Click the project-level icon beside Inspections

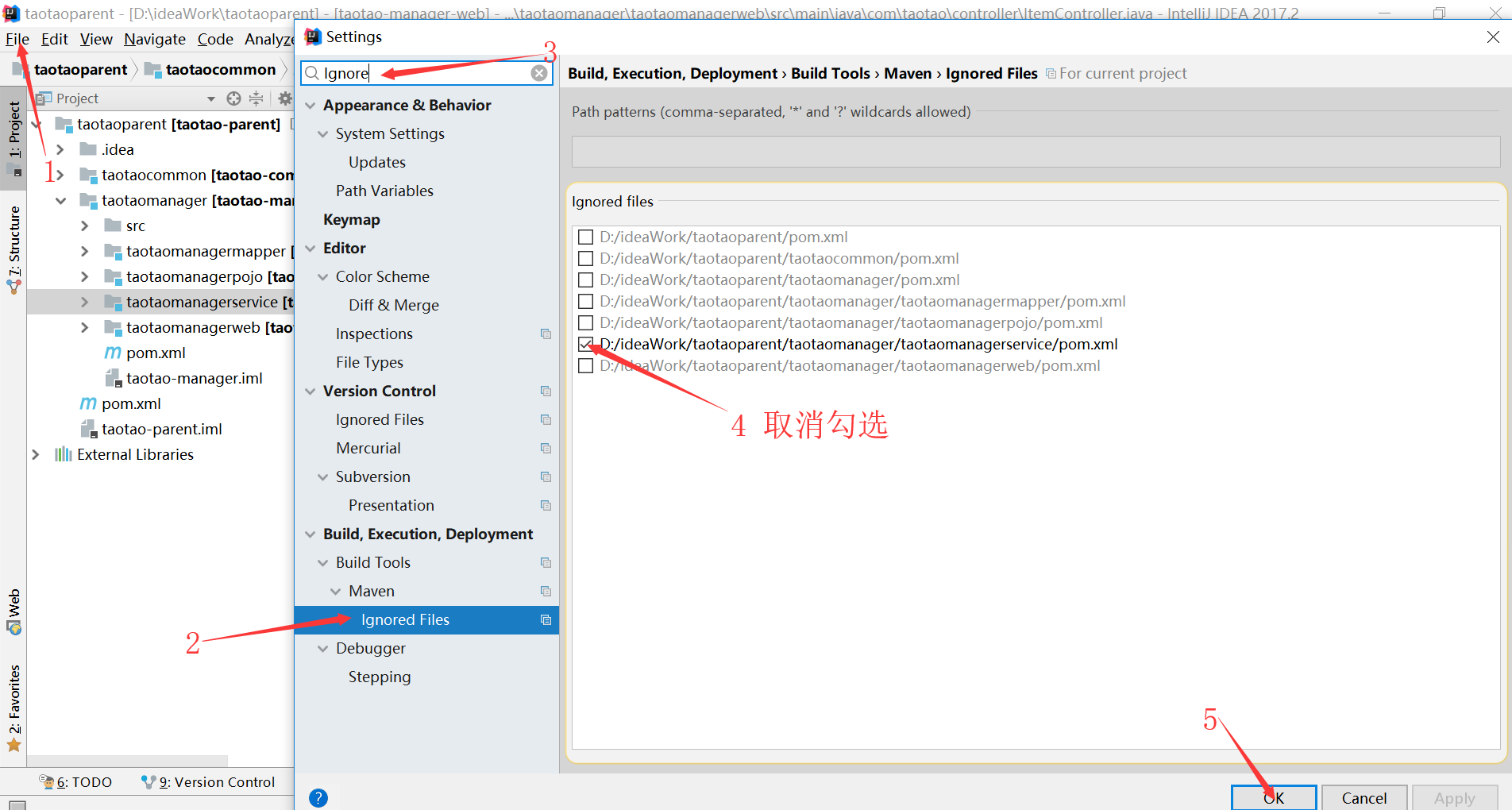tap(546, 334)
